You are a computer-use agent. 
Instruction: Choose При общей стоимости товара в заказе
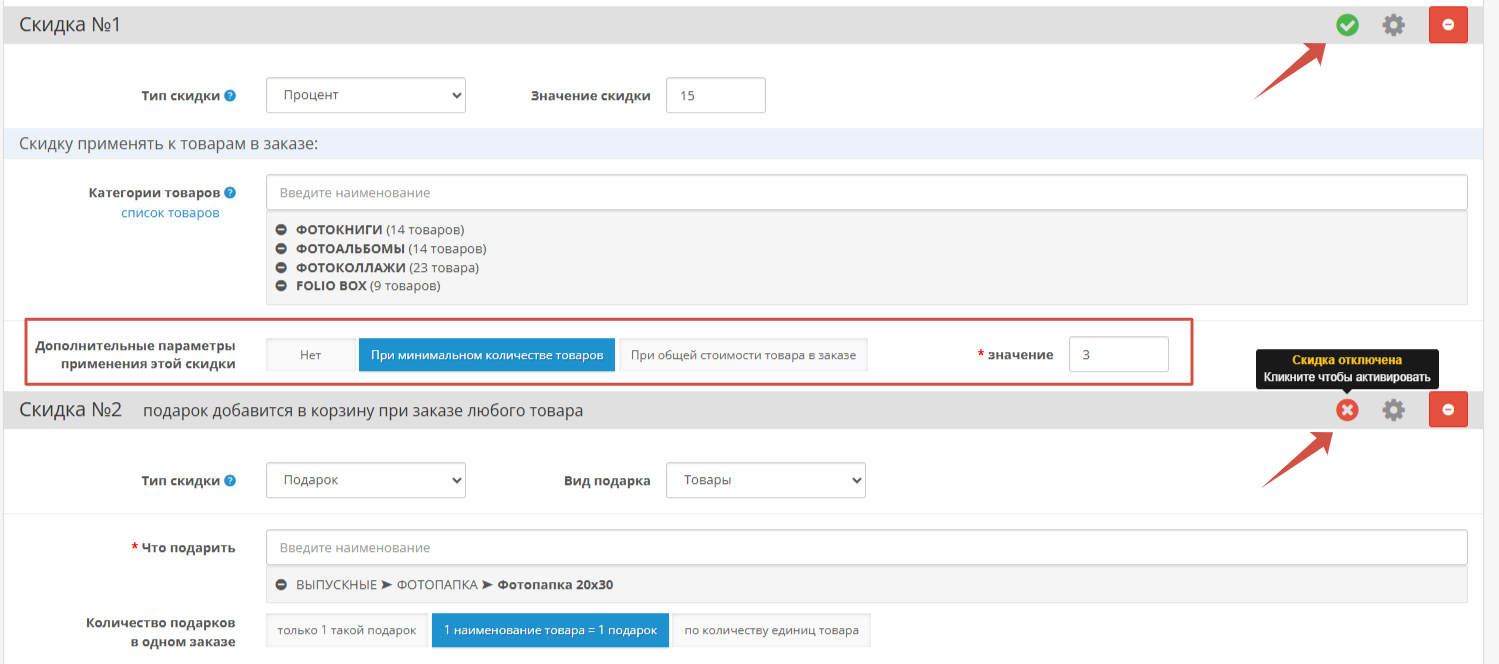click(743, 355)
